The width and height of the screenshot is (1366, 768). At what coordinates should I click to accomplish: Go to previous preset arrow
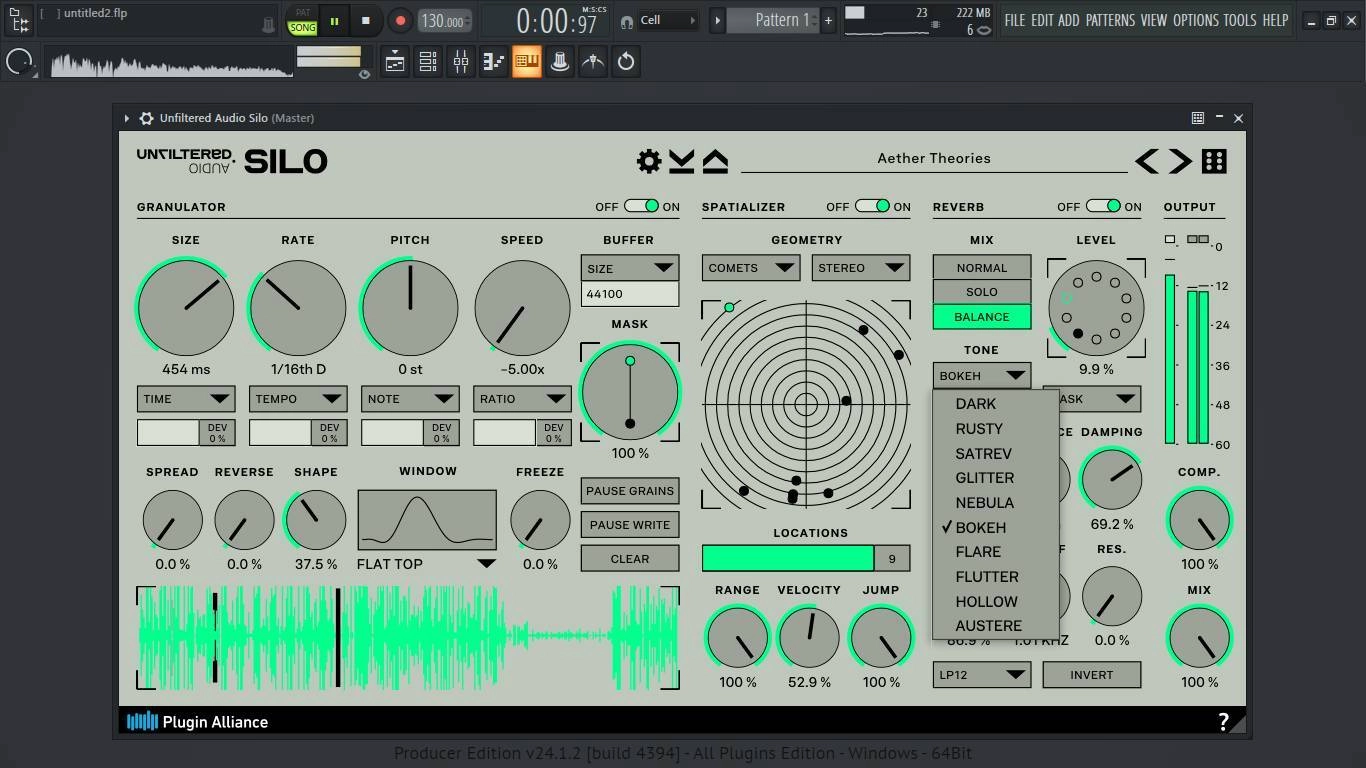pos(1147,161)
